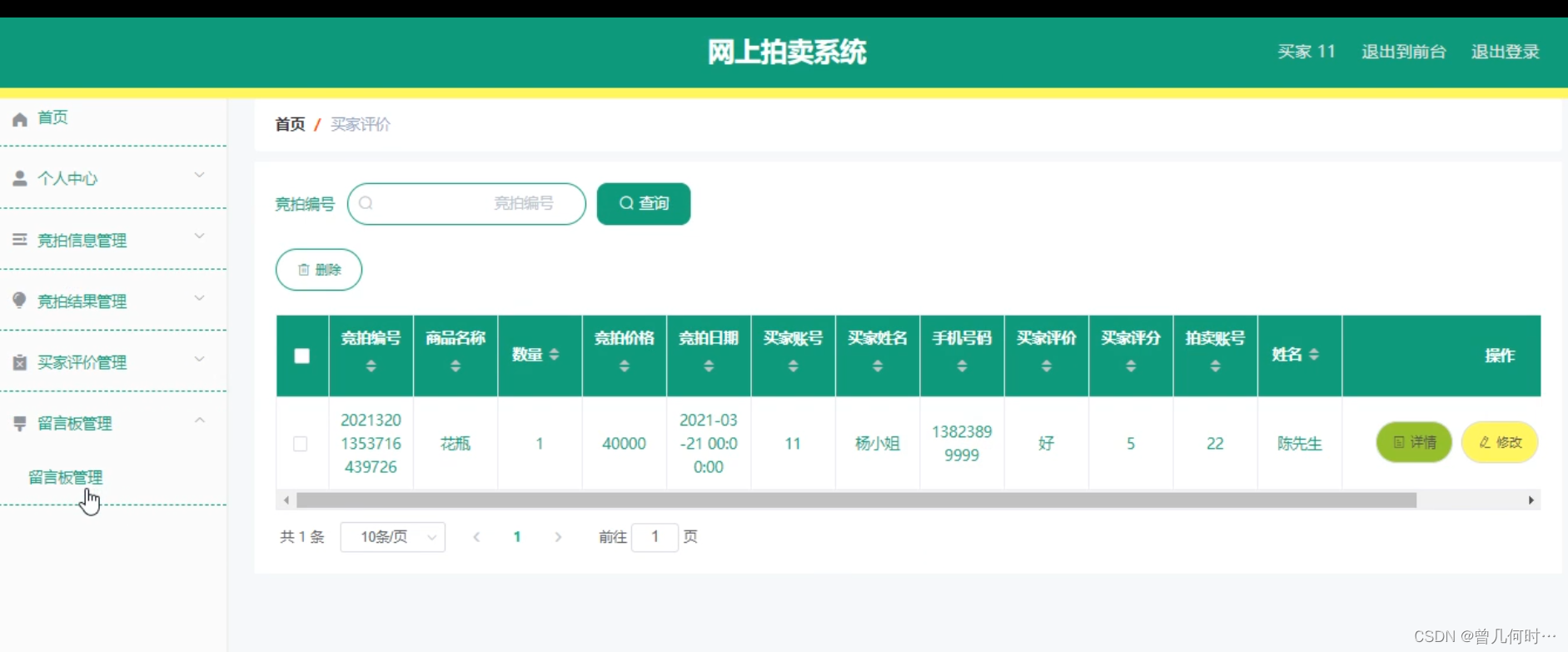Screen dimensions: 1568x652
Task: Click the 删除 button
Action: [x=319, y=270]
